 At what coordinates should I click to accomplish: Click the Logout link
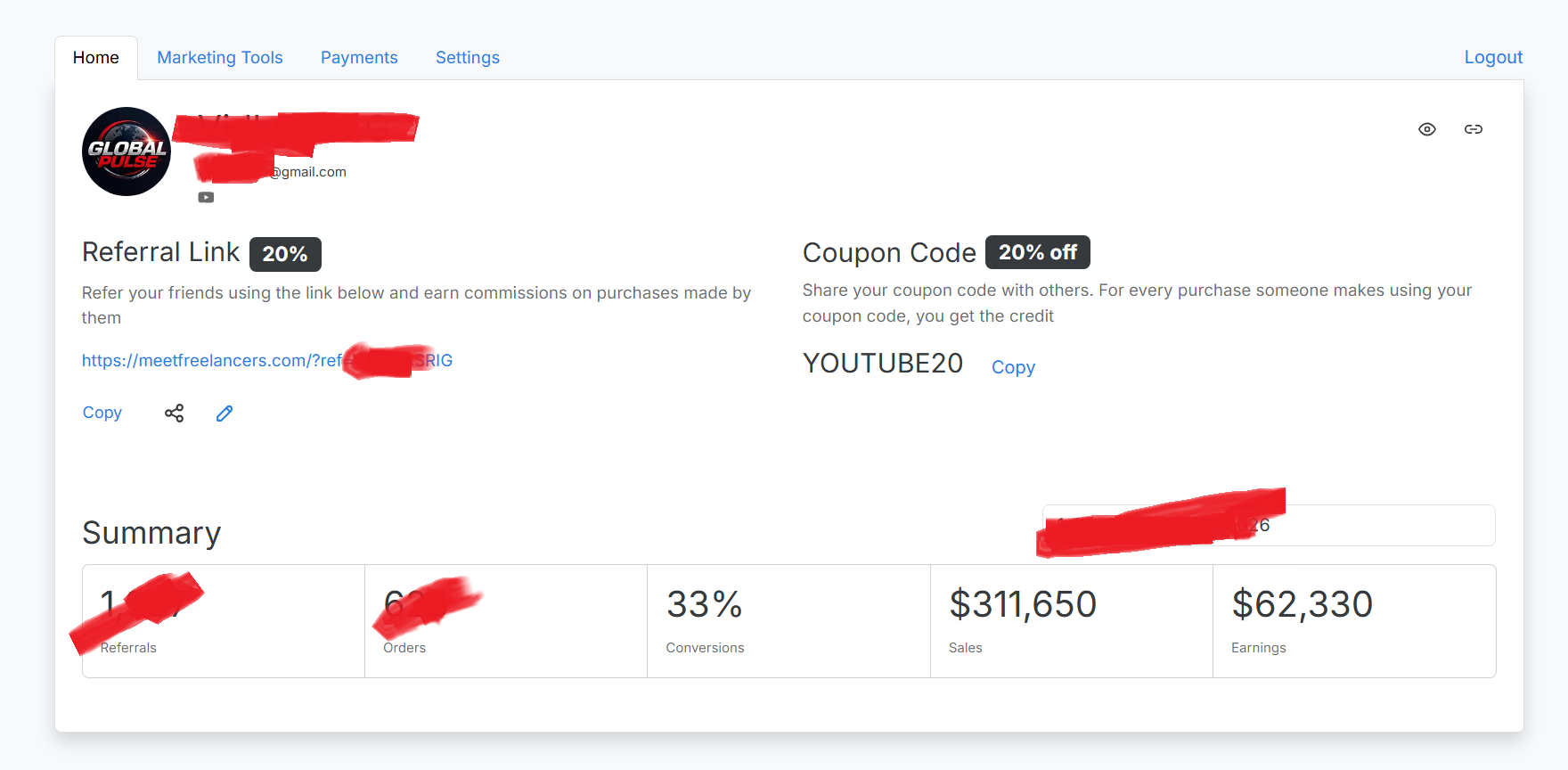click(x=1493, y=57)
